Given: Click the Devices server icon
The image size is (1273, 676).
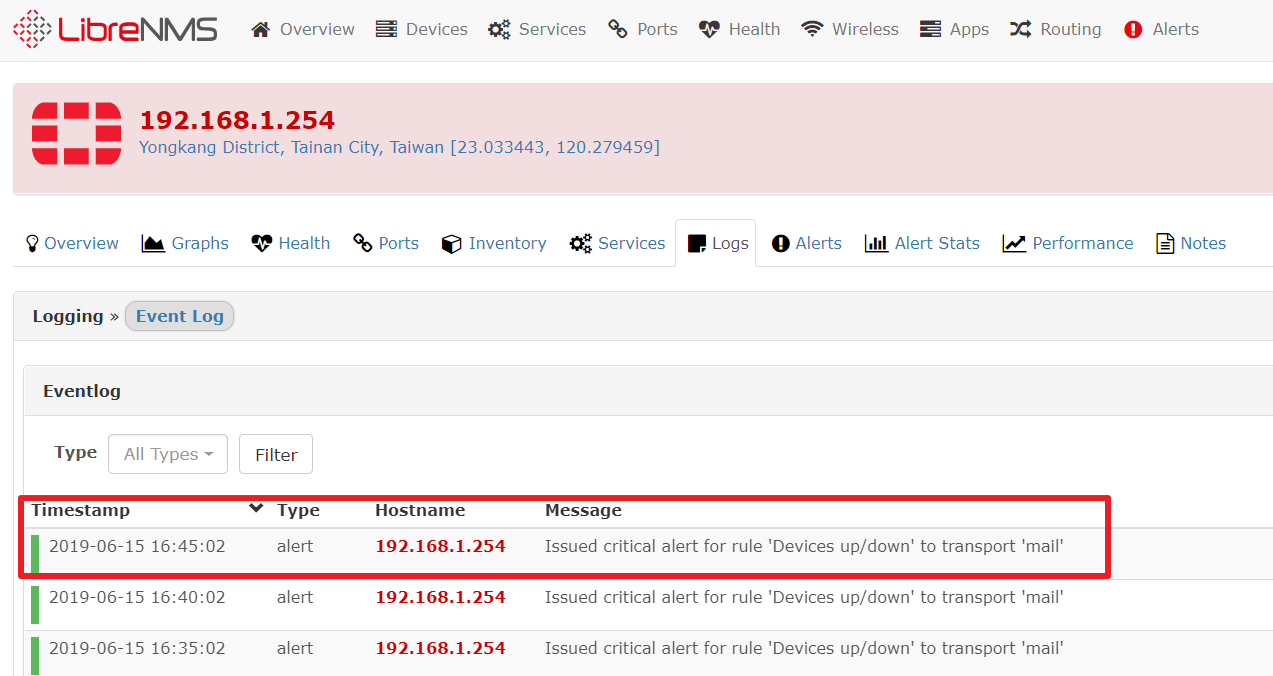Looking at the screenshot, I should click(386, 29).
